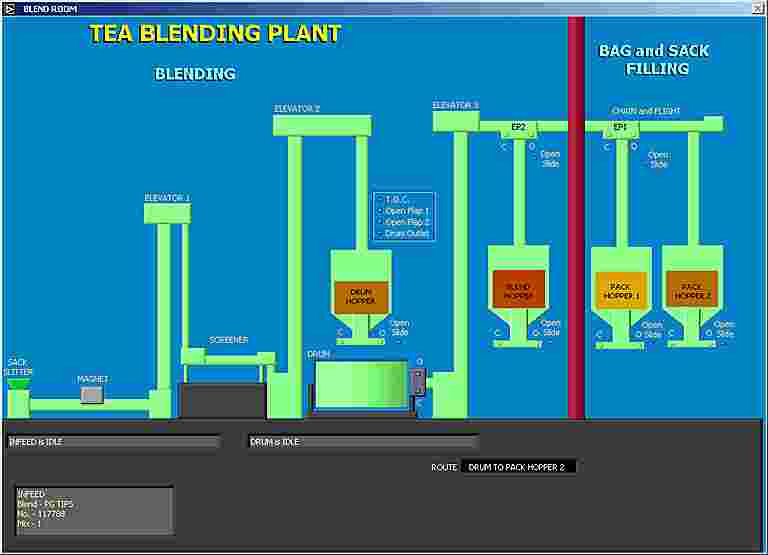Screen dimensions: 768x555
Task: Click the EP2 diverter junction
Action: point(518,127)
